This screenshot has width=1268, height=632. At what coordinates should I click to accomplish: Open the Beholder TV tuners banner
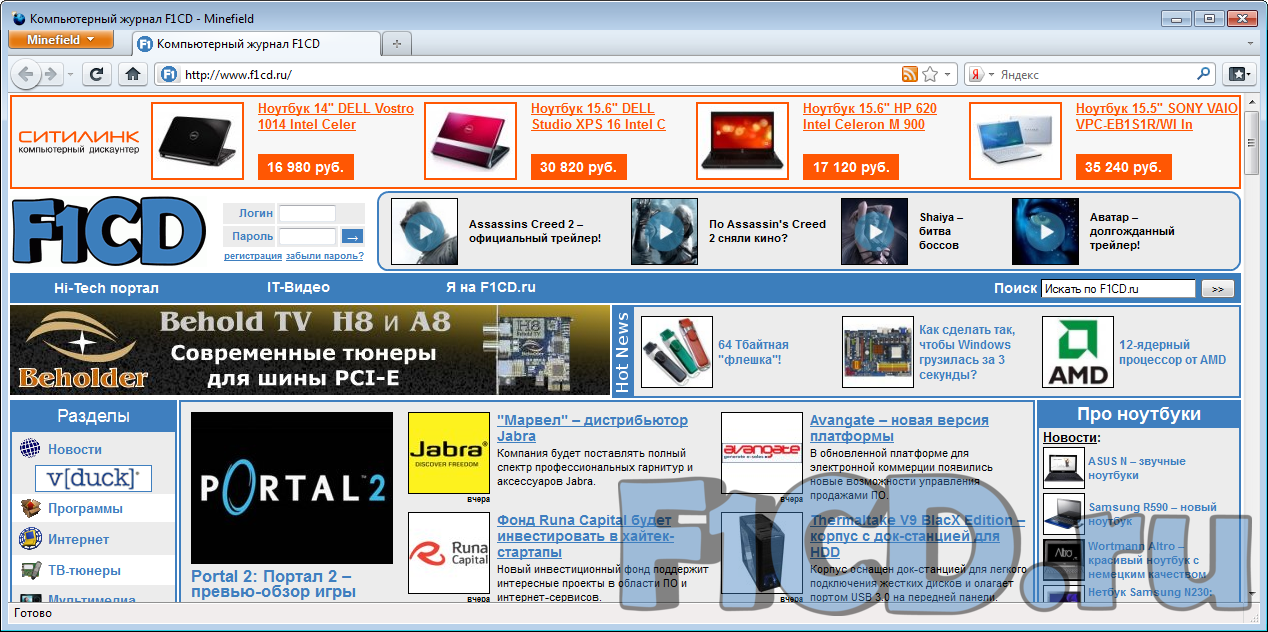tap(309, 350)
